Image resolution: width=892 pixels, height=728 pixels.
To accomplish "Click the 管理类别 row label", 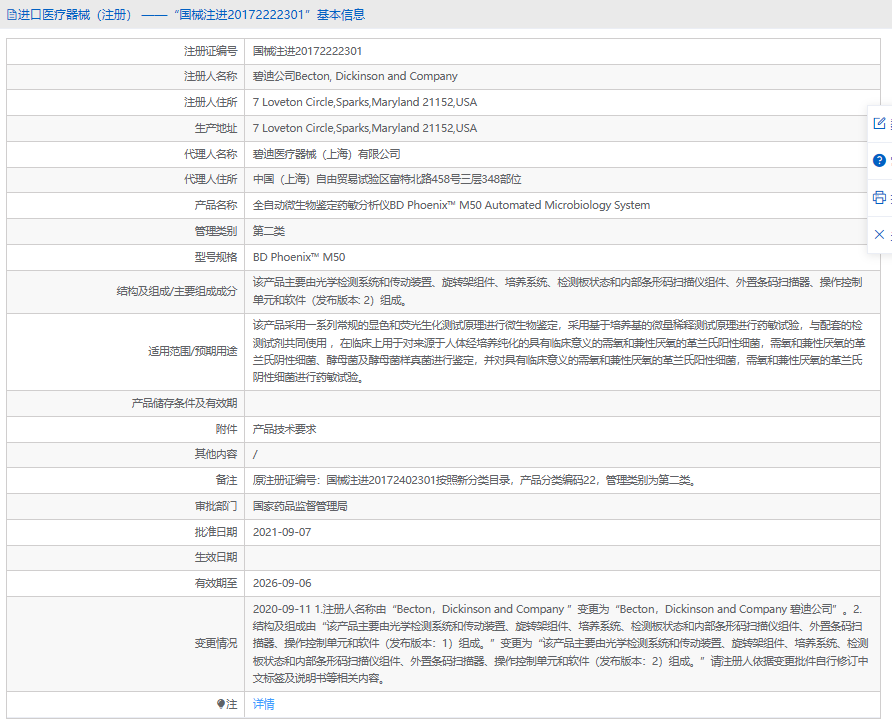I will [216, 231].
